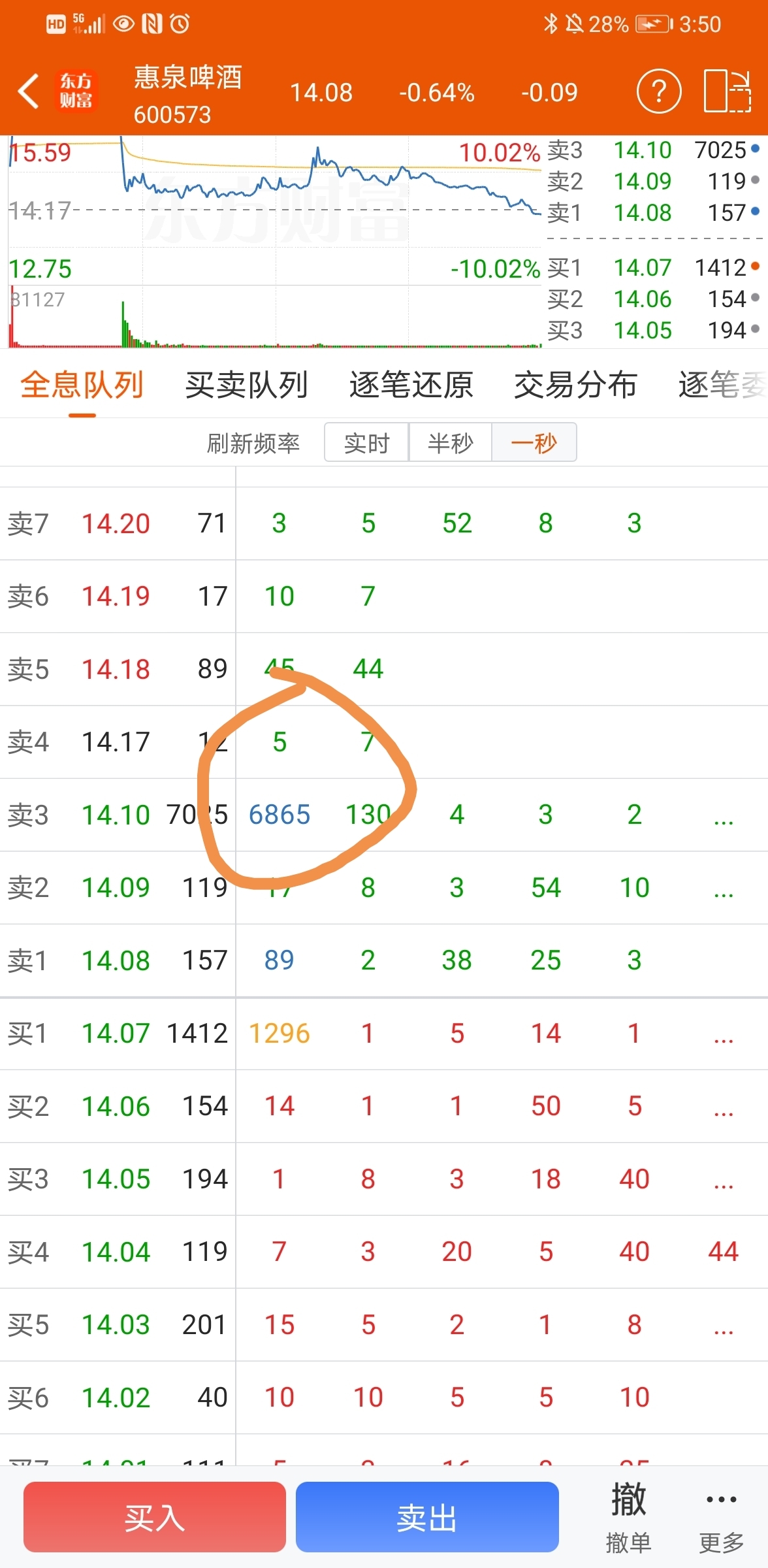Tap stock code 600573
Viewport: 768px width, 1568px height.
click(x=172, y=115)
